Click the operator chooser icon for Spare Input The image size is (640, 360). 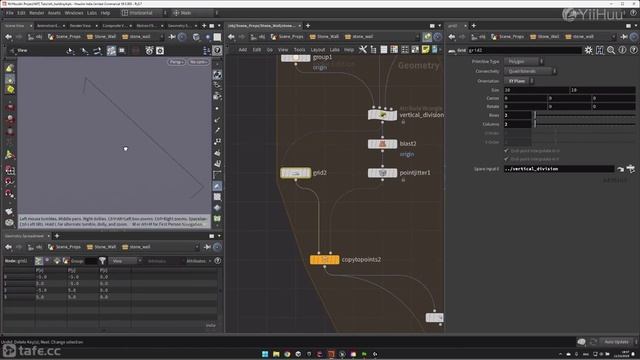click(631, 169)
